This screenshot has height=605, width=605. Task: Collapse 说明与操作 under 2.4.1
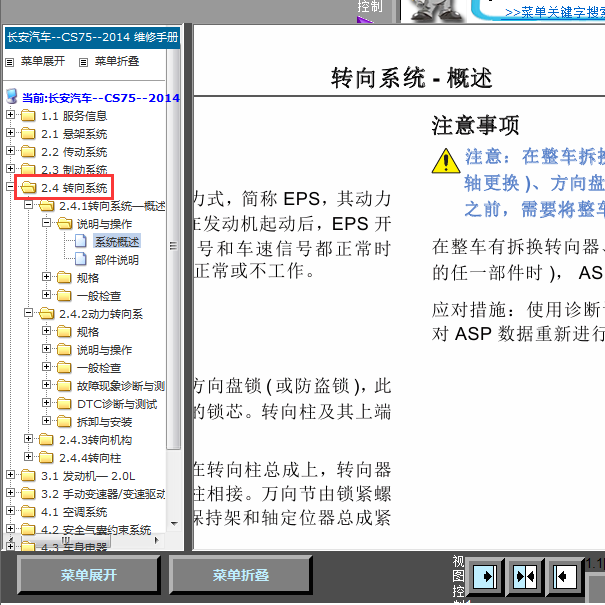coord(46,223)
